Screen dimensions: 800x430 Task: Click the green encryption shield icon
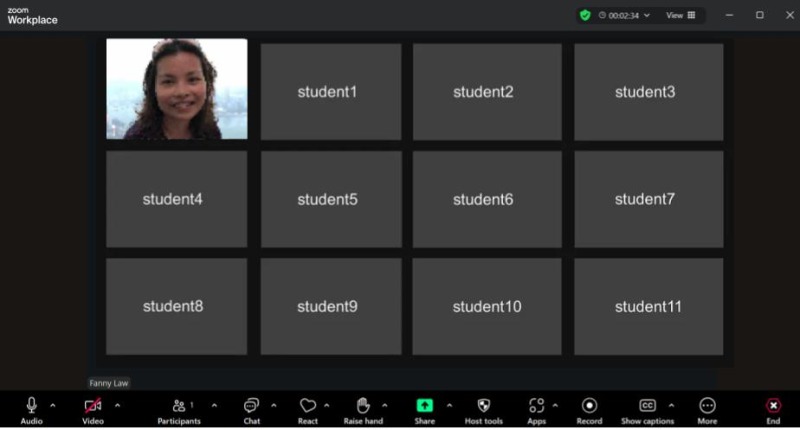(585, 15)
